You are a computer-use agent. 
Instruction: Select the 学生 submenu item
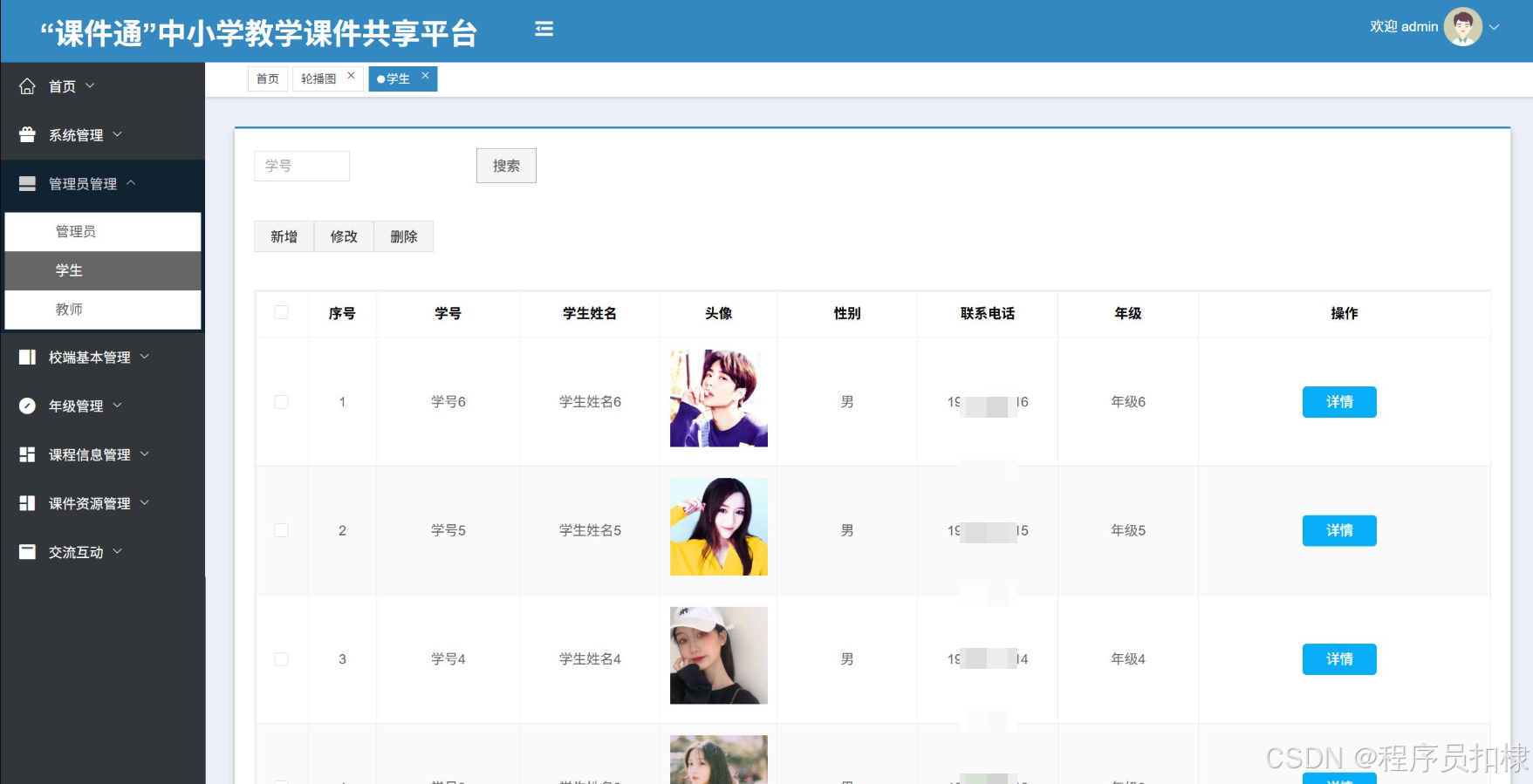103,270
